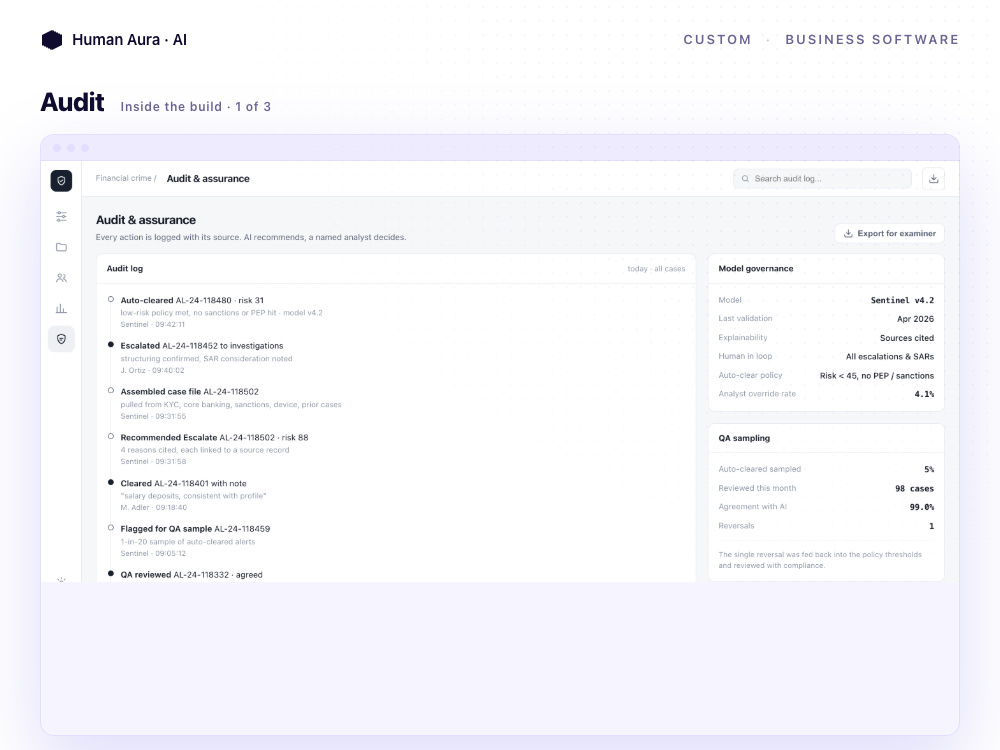The height and width of the screenshot is (750, 1000).
Task: Click the Risk < 45, no PEP / sanctions policy
Action: 877,376
